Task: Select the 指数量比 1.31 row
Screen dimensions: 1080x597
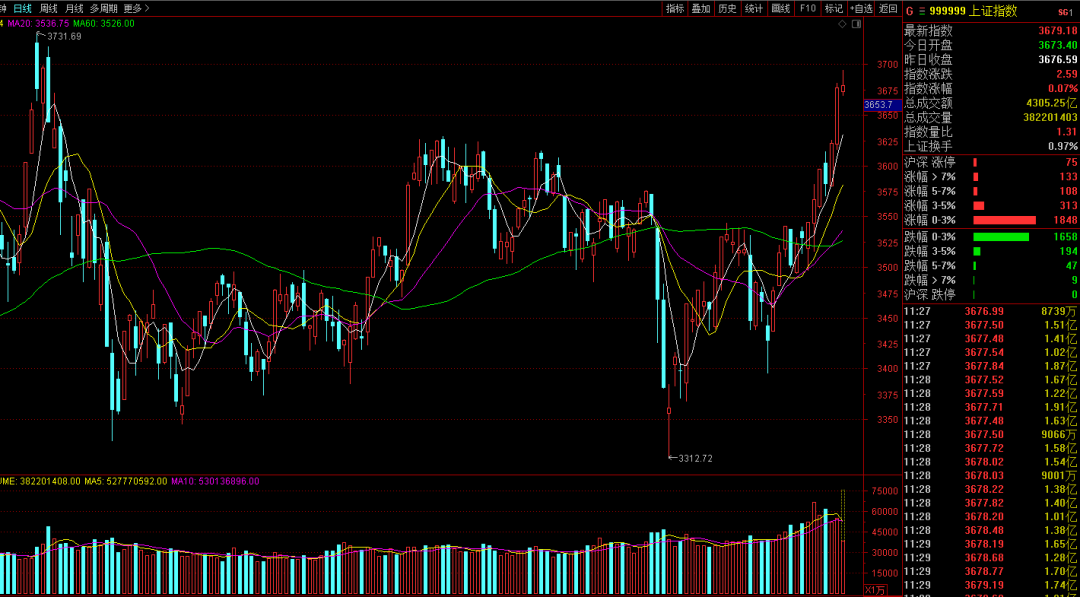Action: pos(991,132)
